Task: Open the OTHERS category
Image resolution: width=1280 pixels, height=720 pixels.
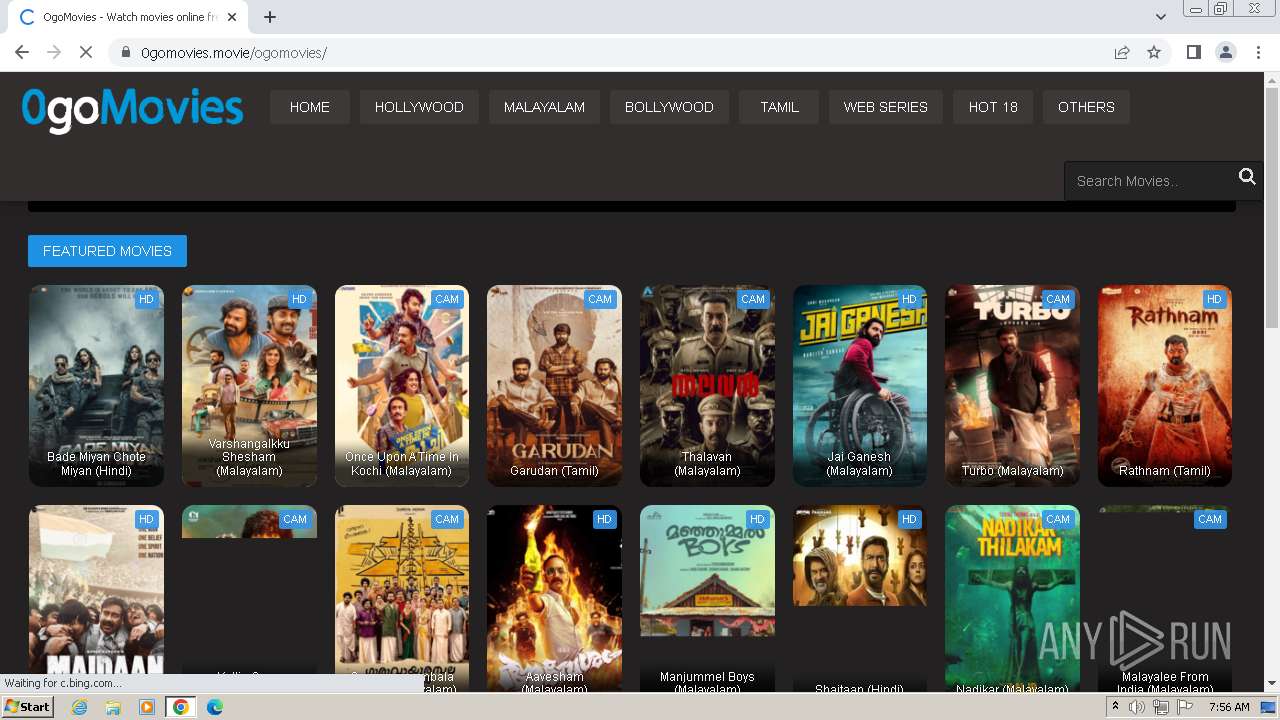Action: tap(1086, 107)
